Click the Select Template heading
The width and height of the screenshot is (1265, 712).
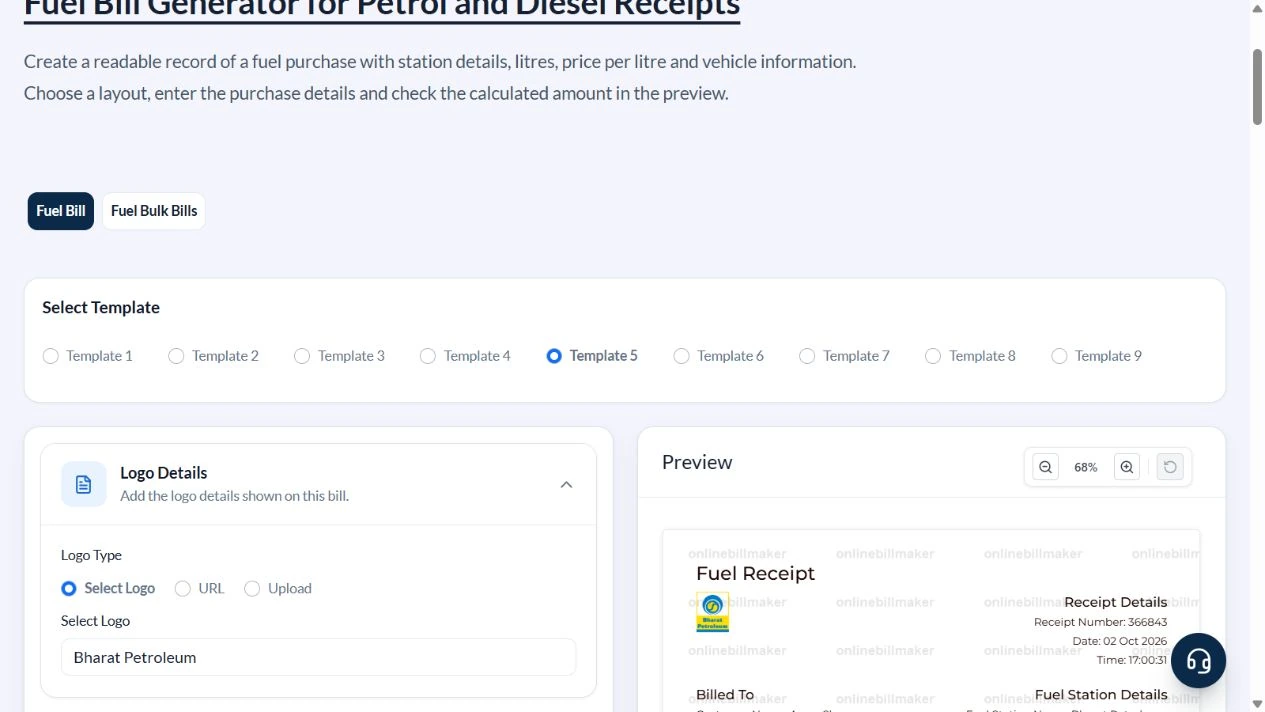[101, 308]
